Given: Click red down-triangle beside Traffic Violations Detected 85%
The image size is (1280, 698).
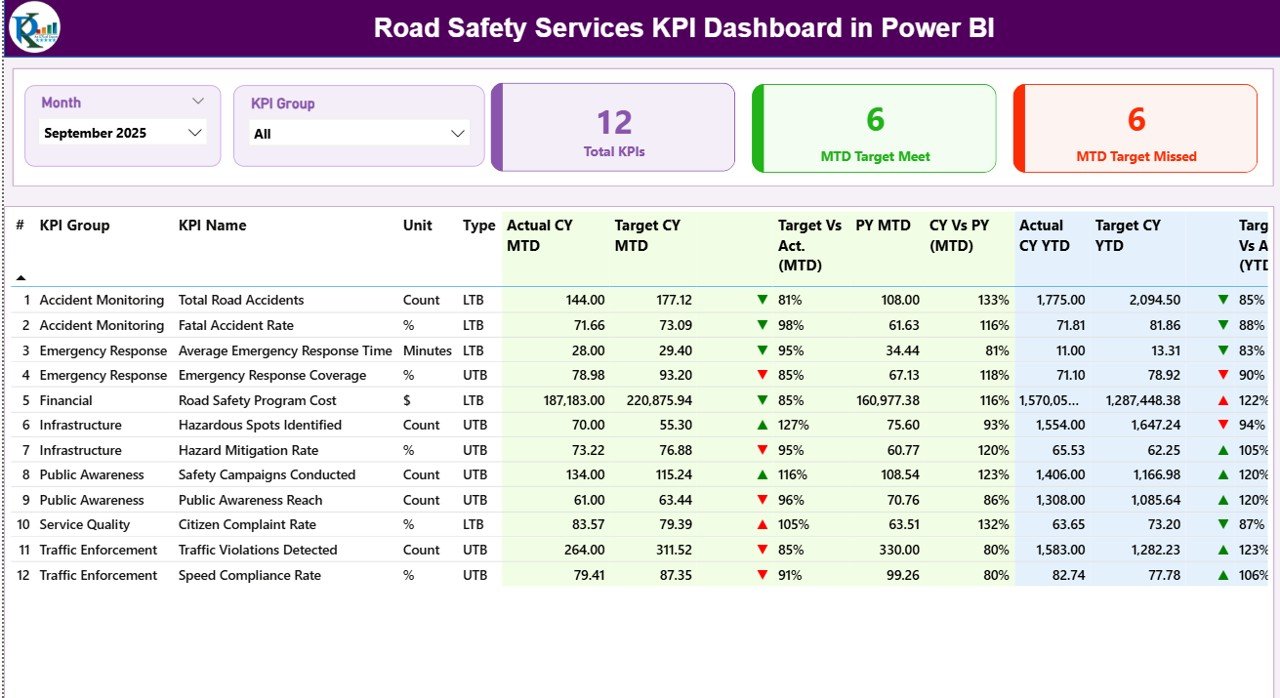Looking at the screenshot, I should pyautogui.click(x=763, y=550).
